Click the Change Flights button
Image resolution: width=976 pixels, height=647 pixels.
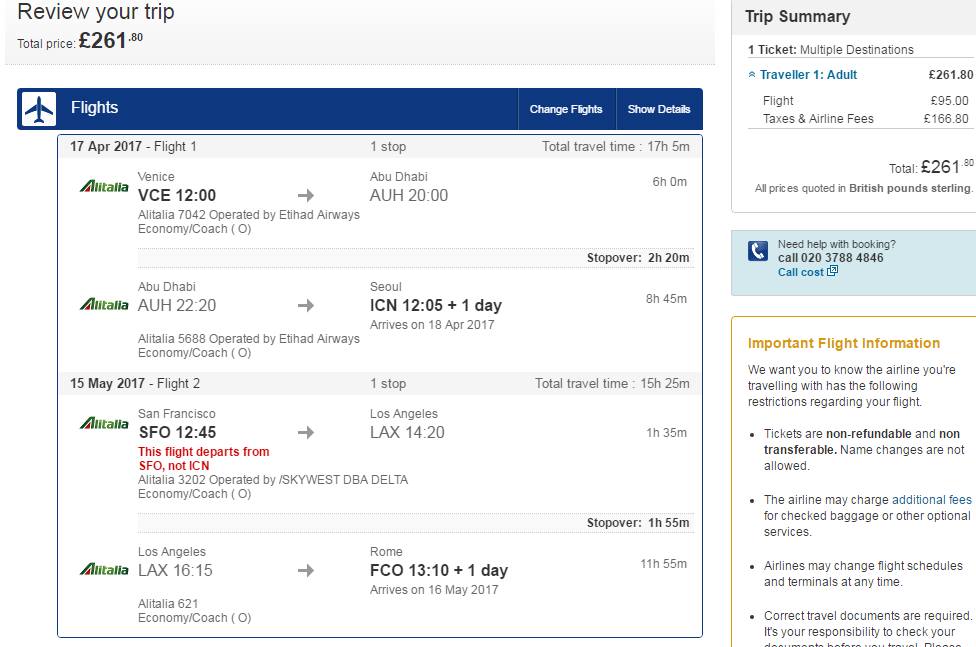(566, 109)
